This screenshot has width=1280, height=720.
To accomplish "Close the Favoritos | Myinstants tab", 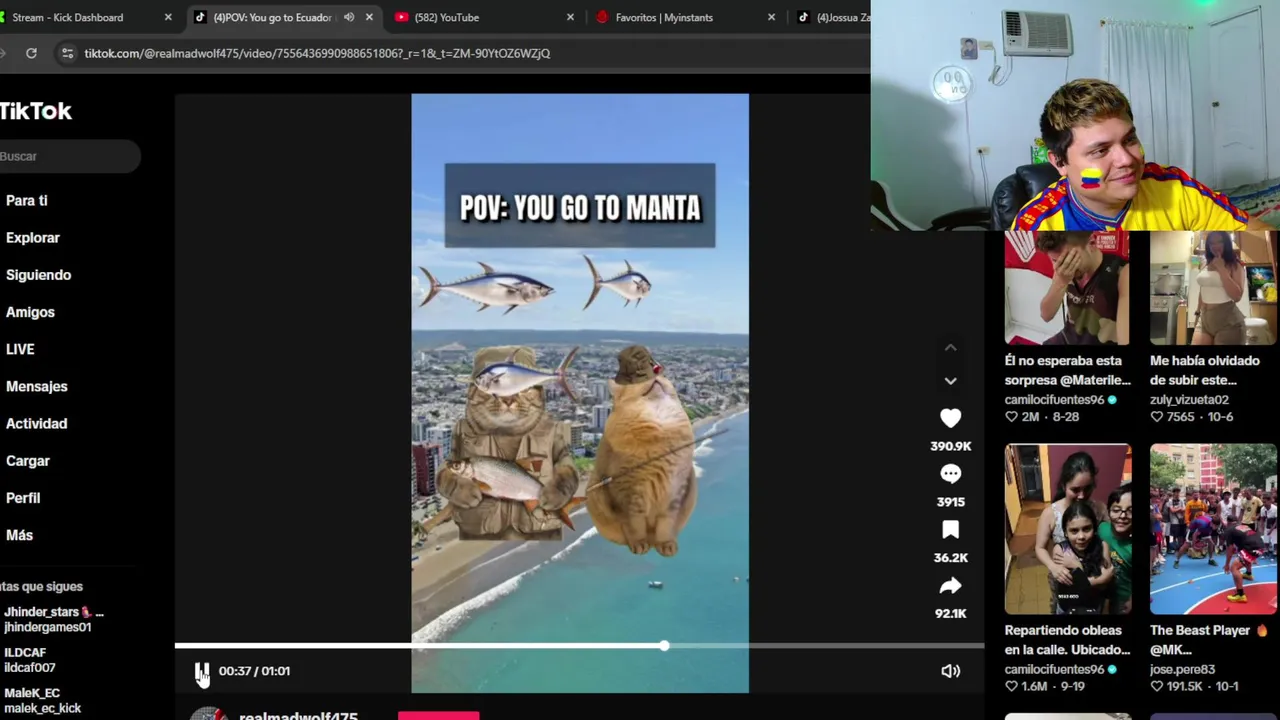I will pos(771,17).
